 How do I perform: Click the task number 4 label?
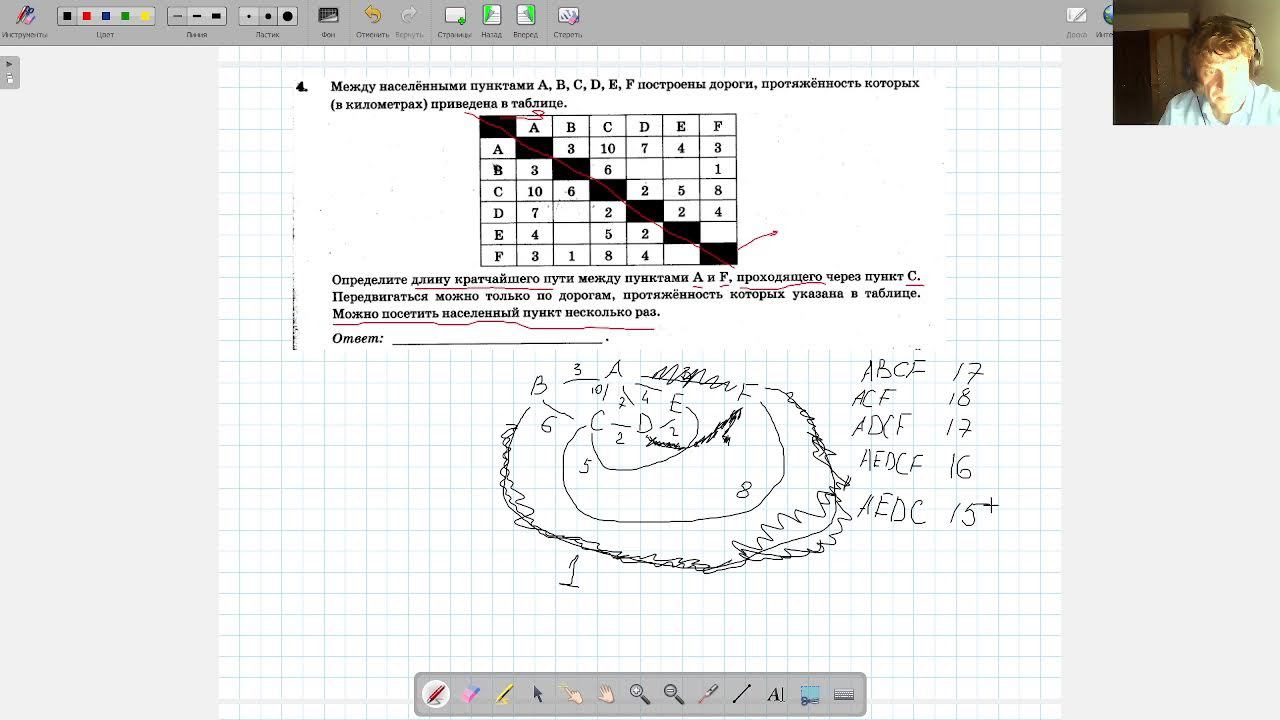point(302,87)
